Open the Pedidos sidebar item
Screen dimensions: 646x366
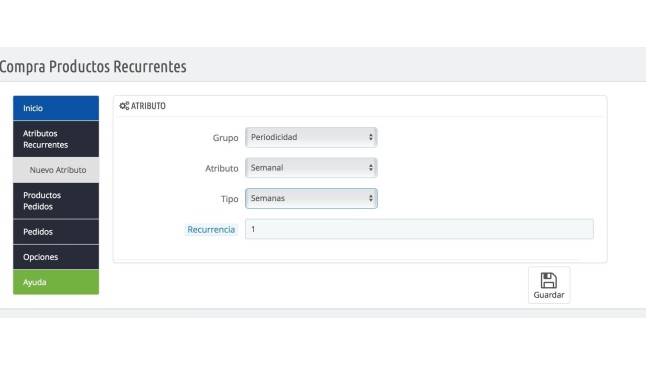(56, 232)
